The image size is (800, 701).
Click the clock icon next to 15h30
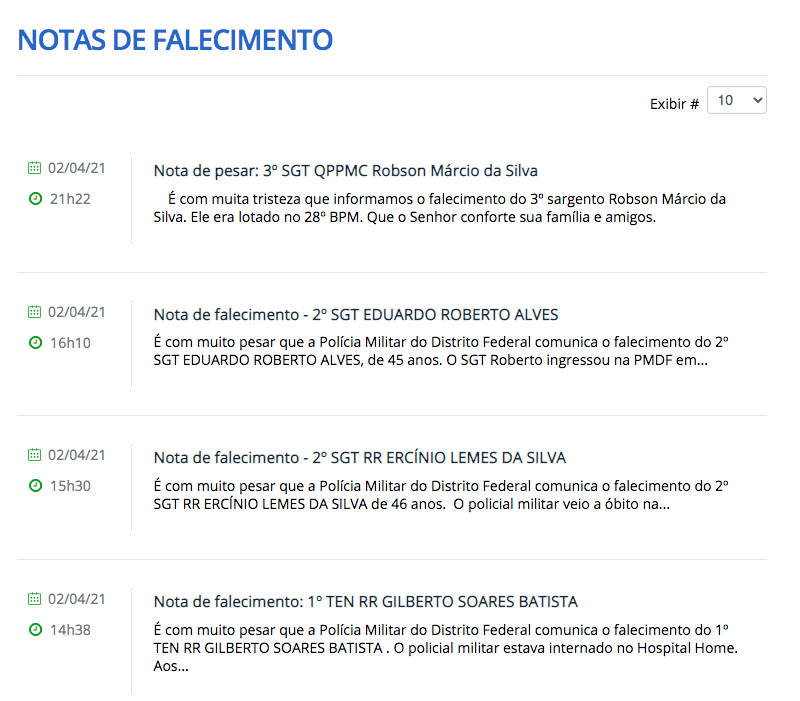35,485
